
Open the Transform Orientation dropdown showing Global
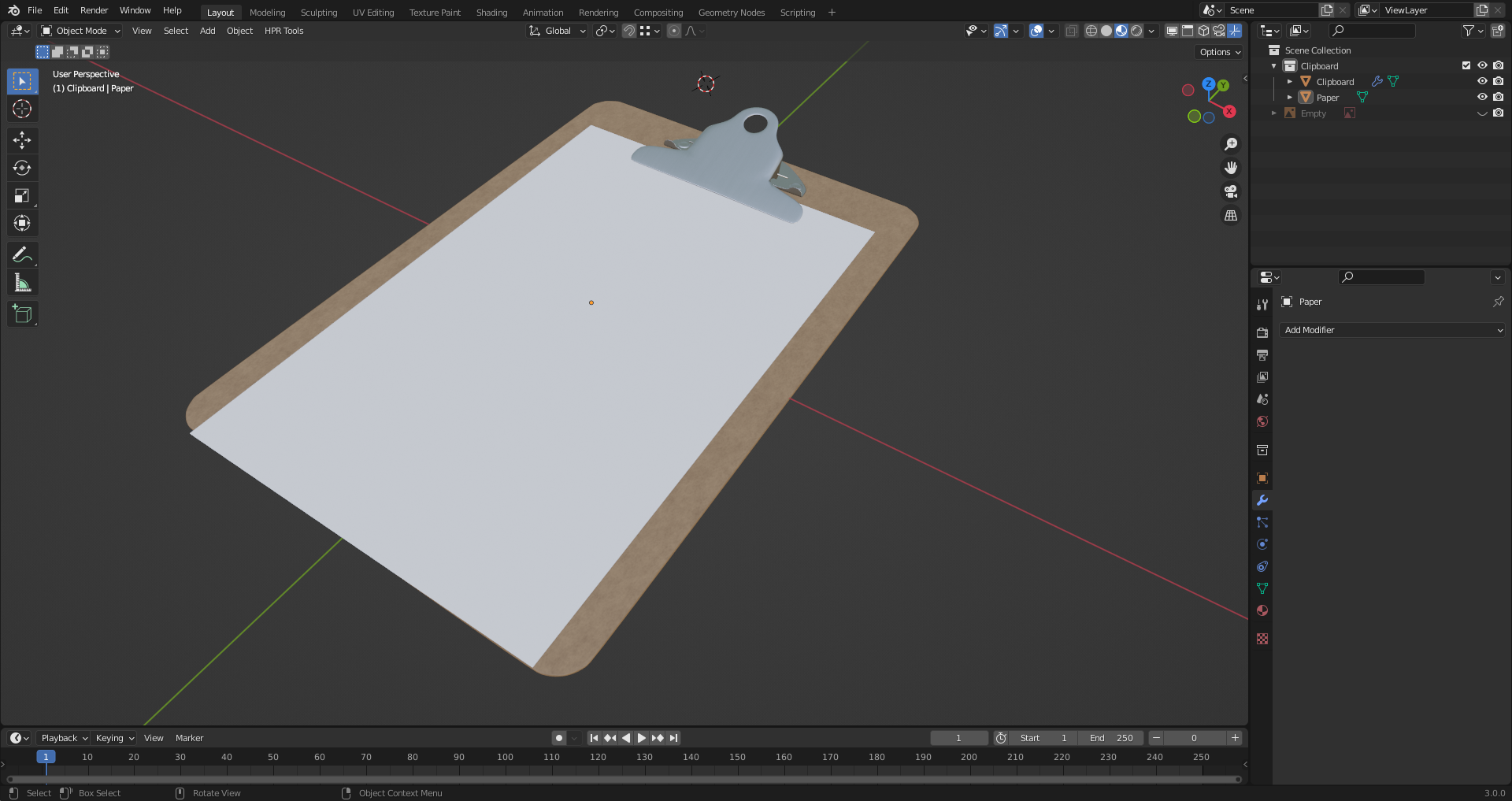coord(557,31)
